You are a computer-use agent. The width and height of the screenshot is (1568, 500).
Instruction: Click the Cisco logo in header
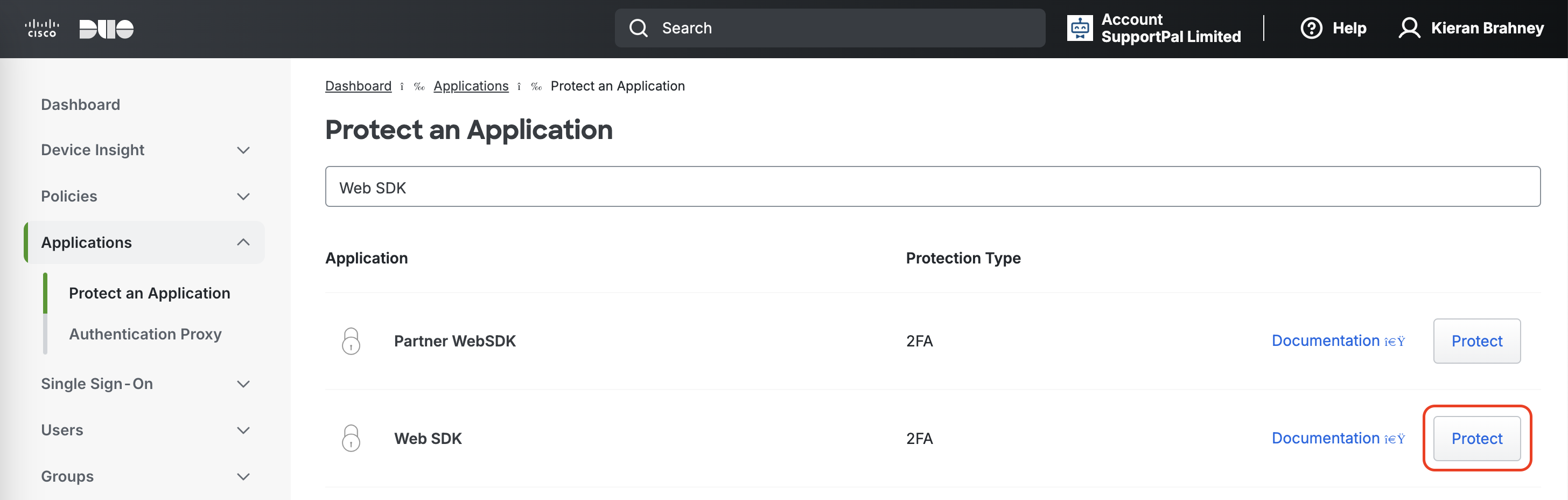[x=42, y=28]
